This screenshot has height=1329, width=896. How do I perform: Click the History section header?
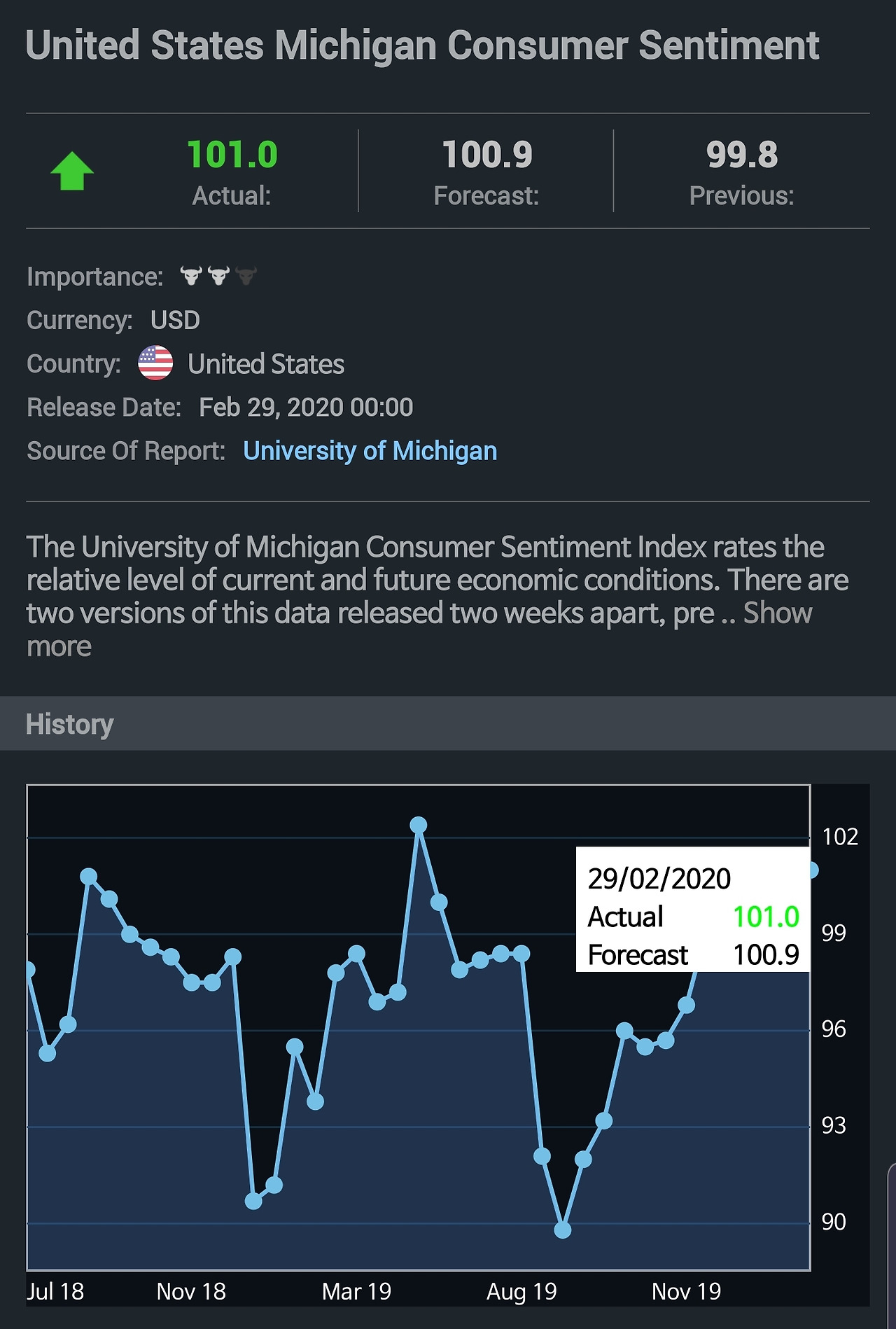pos(69,724)
